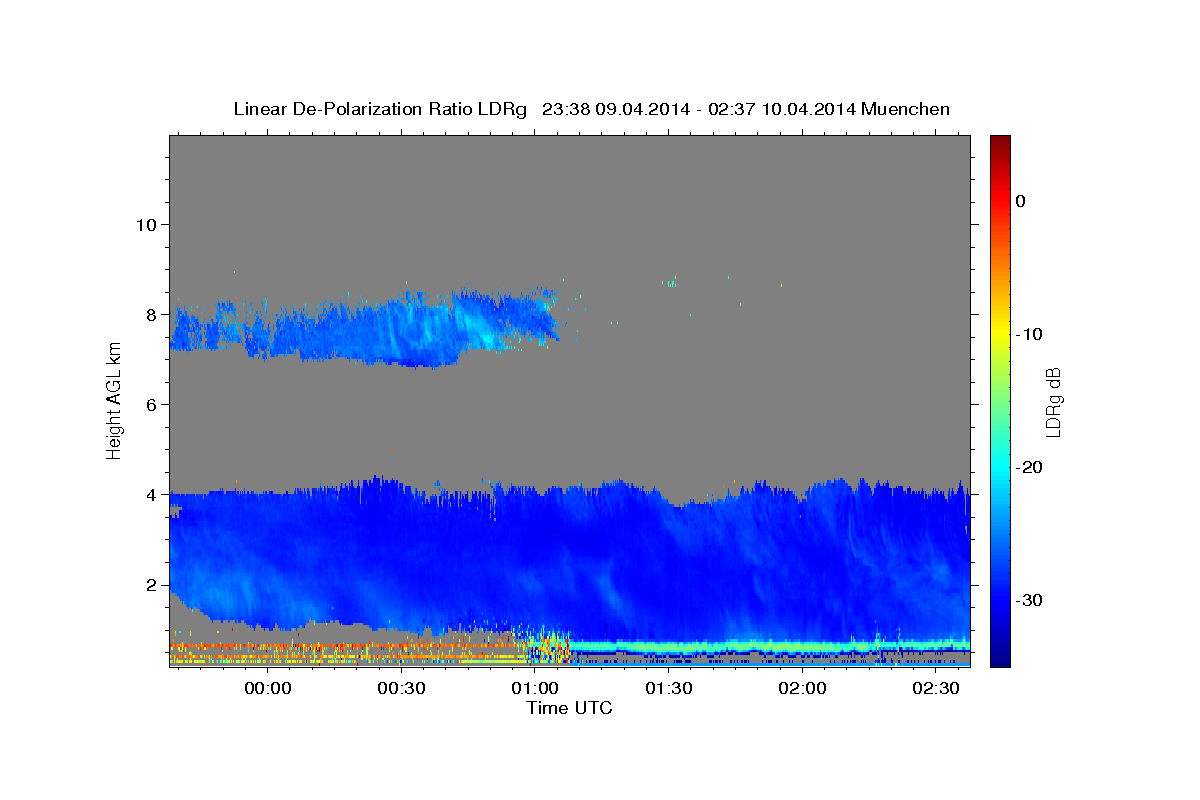This screenshot has width=1200, height=800.
Task: Click the height tick label '10'
Action: [146, 224]
